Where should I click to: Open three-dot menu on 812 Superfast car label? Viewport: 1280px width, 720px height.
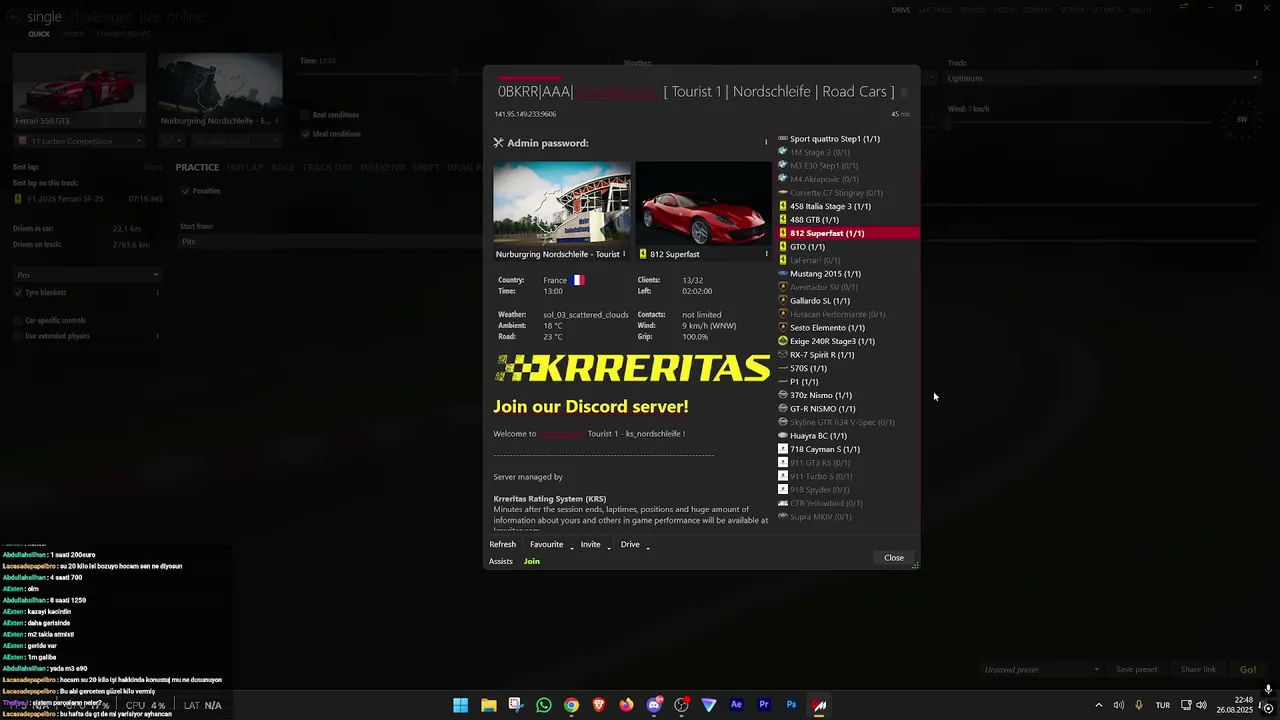point(766,254)
